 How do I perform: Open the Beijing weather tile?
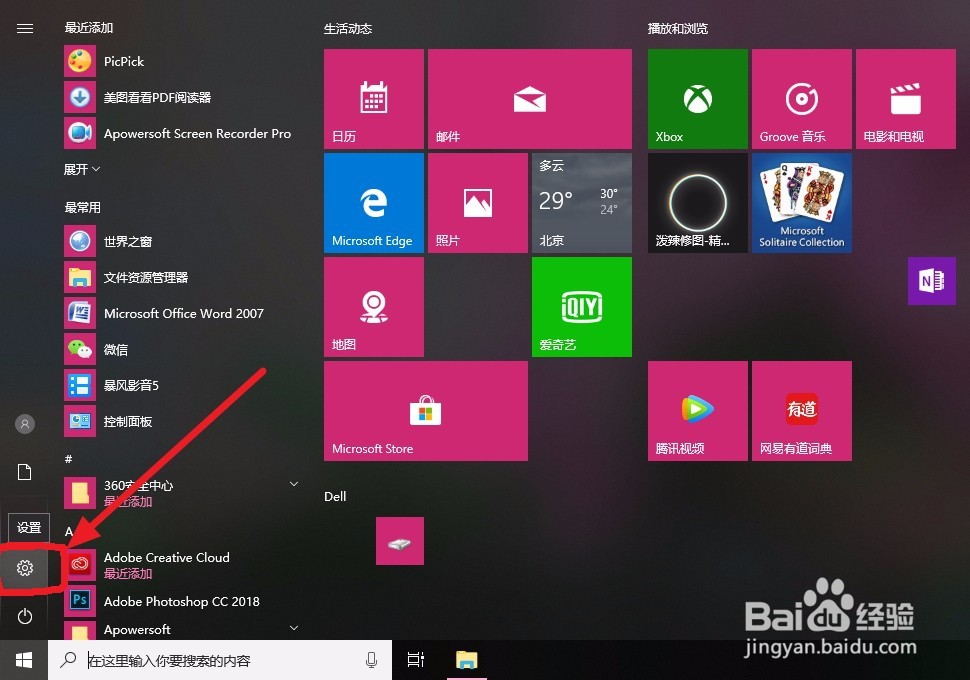(x=582, y=203)
